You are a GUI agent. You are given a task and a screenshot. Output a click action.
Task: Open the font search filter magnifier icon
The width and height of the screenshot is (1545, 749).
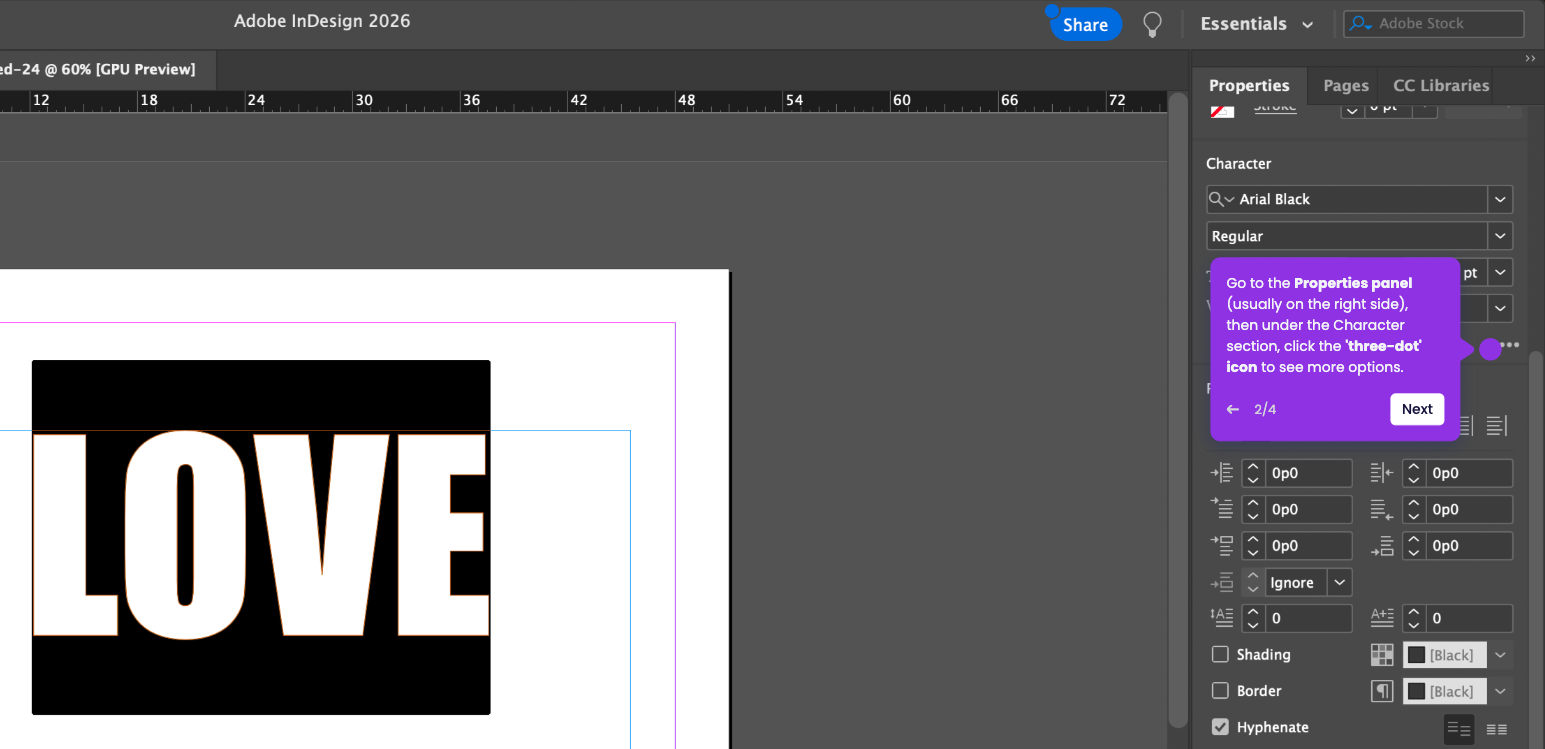(1221, 199)
